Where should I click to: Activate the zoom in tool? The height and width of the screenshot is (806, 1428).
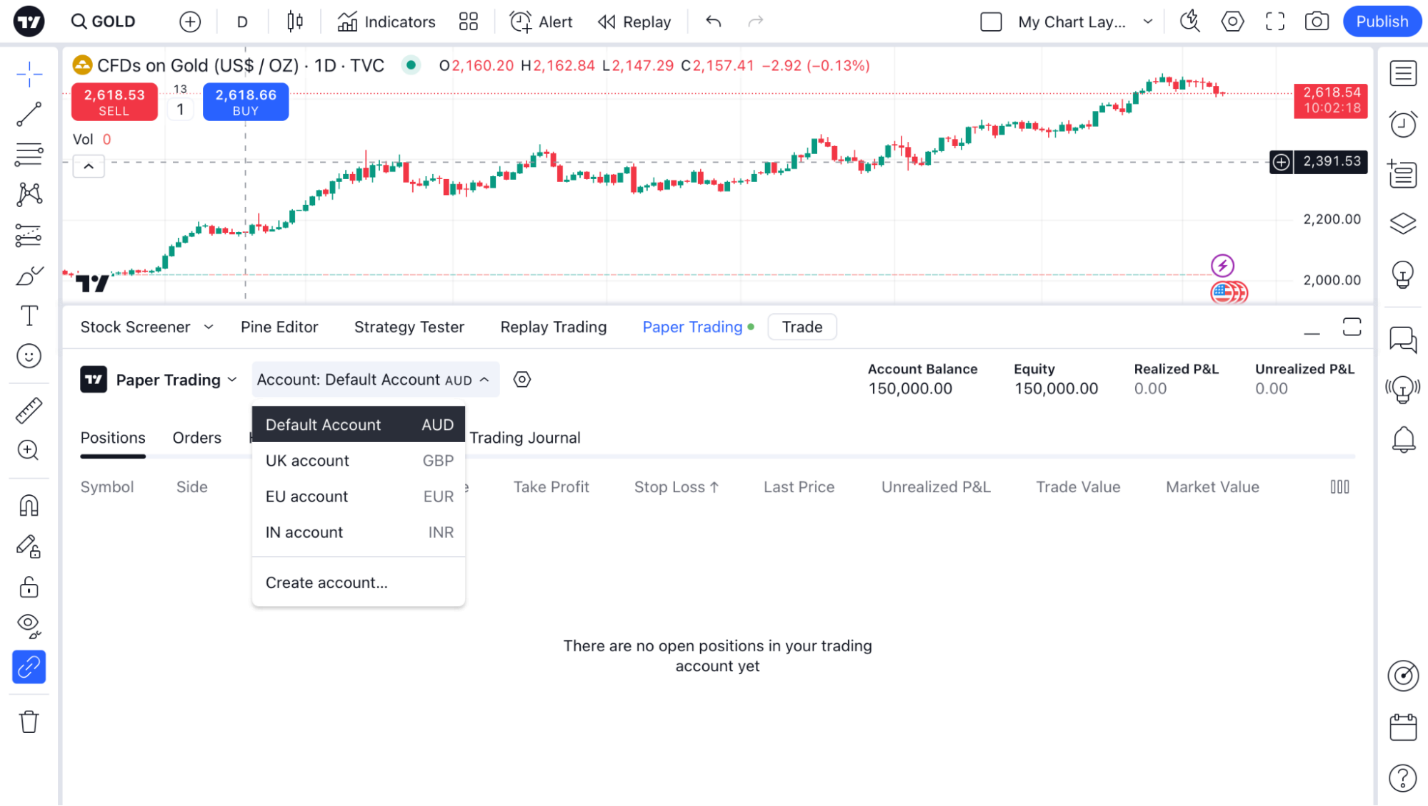[29, 450]
